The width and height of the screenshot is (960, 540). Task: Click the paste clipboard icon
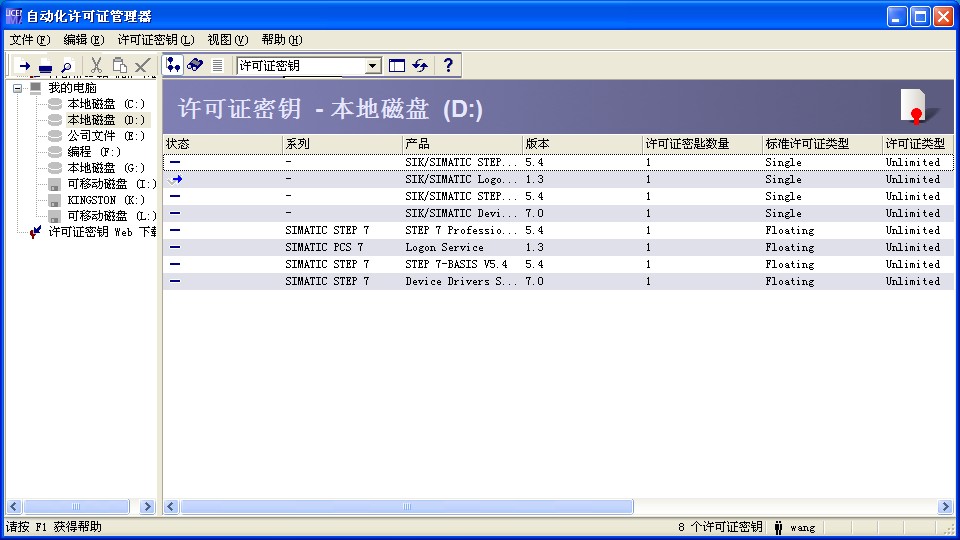tap(119, 66)
